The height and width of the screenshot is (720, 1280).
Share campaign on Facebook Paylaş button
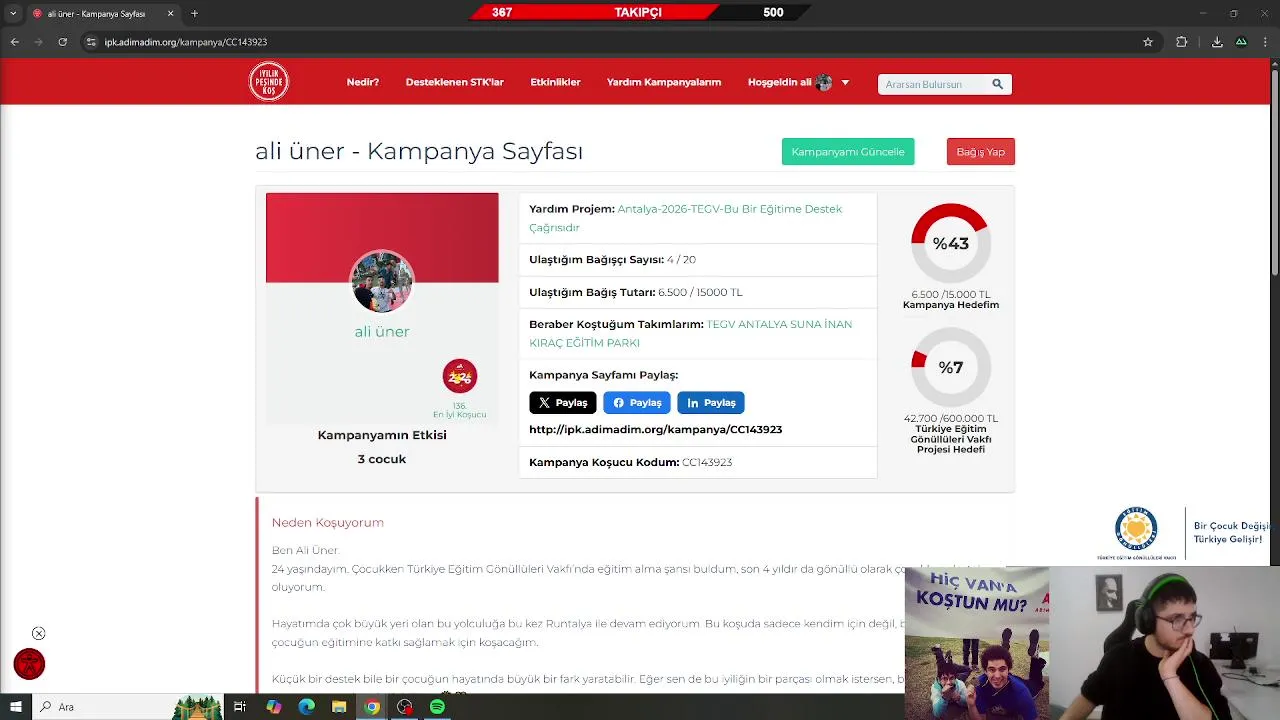(x=636, y=402)
